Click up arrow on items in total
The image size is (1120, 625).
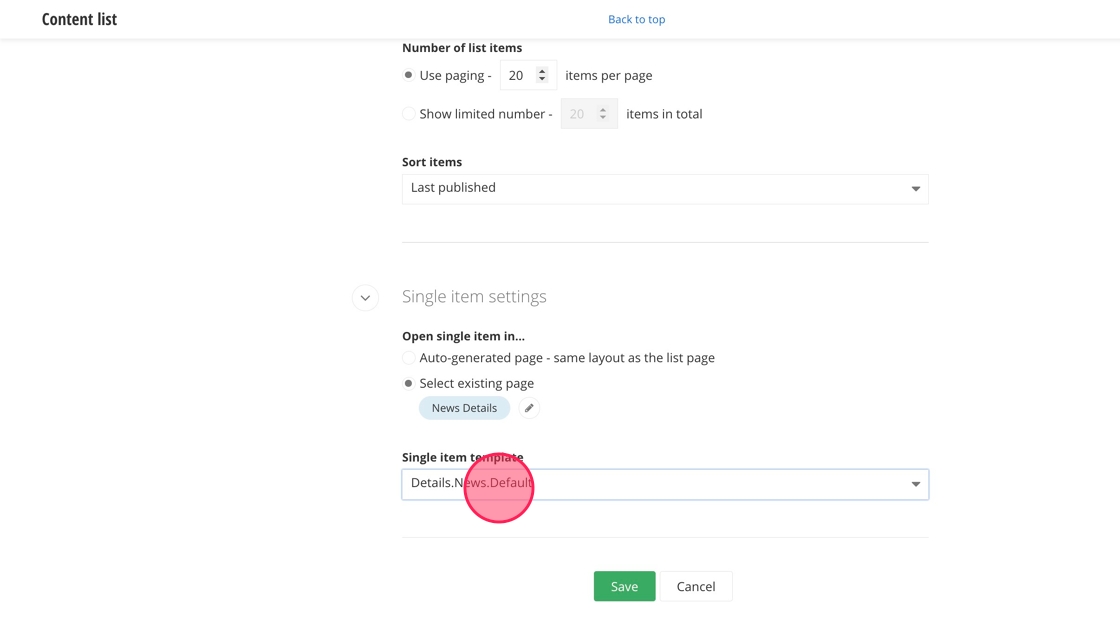click(603, 109)
